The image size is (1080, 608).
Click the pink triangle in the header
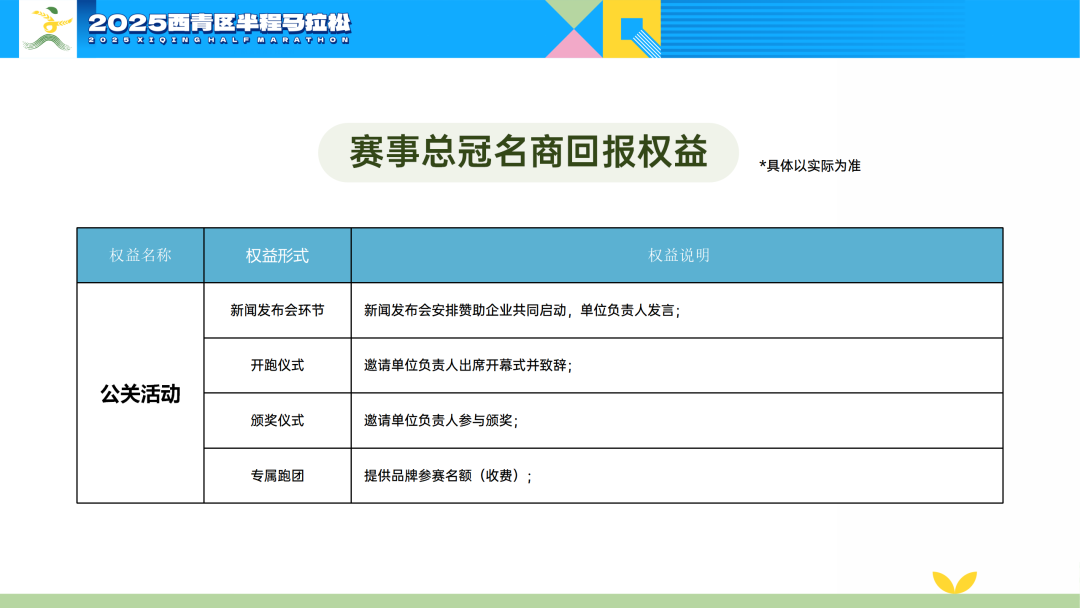click(x=573, y=45)
